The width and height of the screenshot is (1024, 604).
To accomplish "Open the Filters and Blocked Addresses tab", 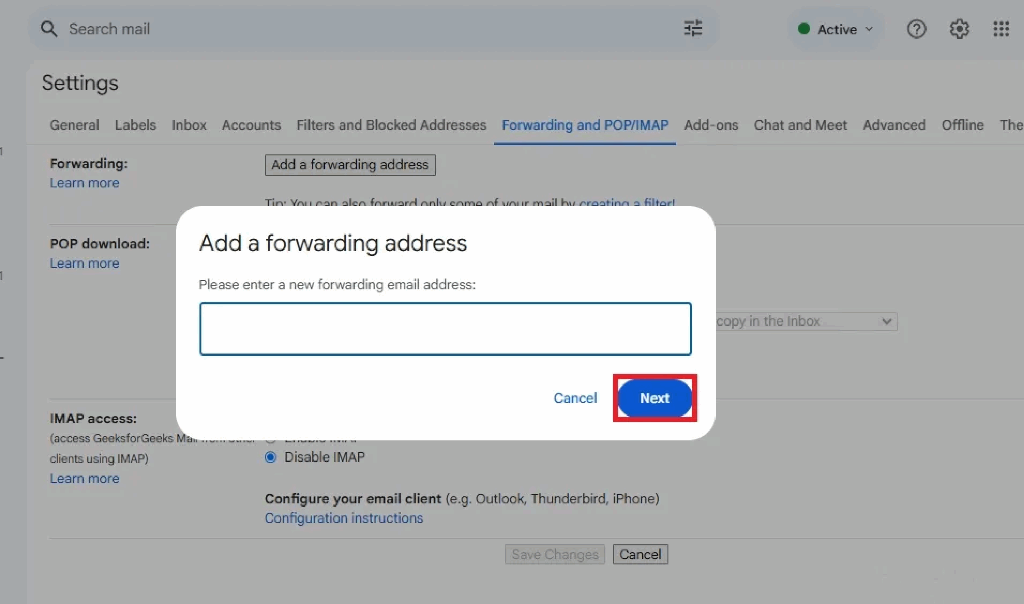I will coord(391,125).
